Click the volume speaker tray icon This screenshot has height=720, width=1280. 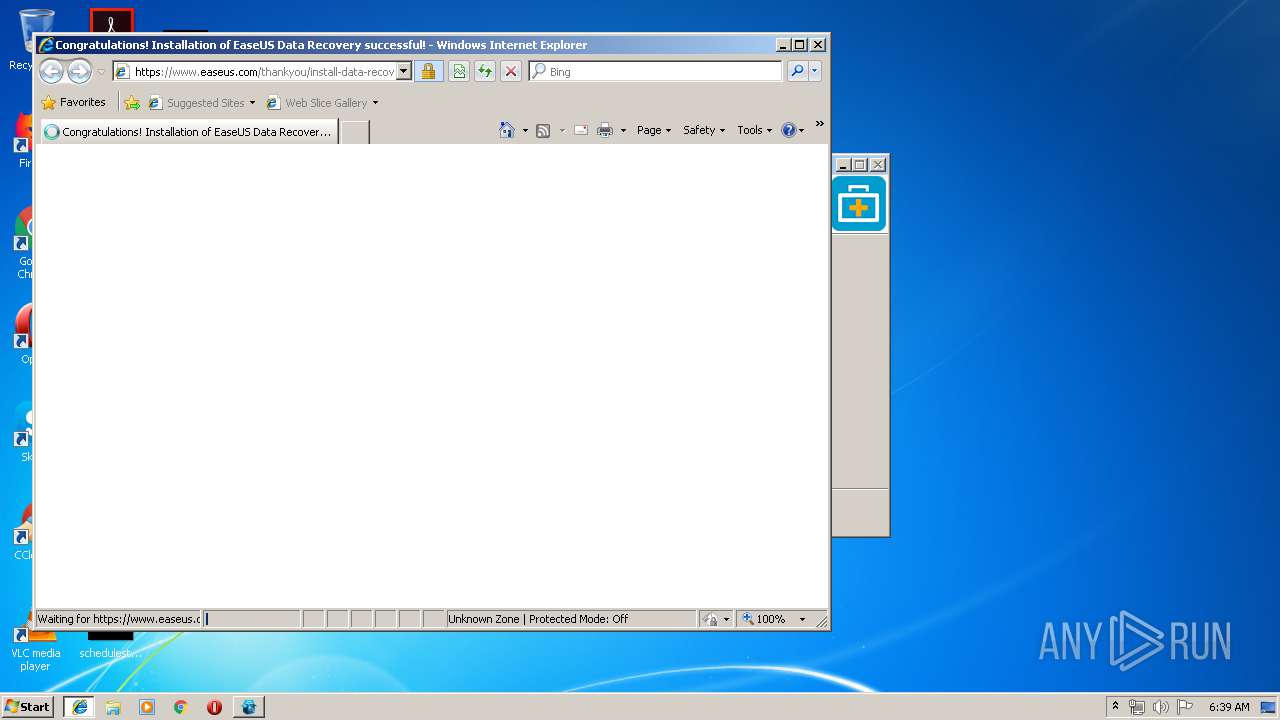[x=1161, y=707]
